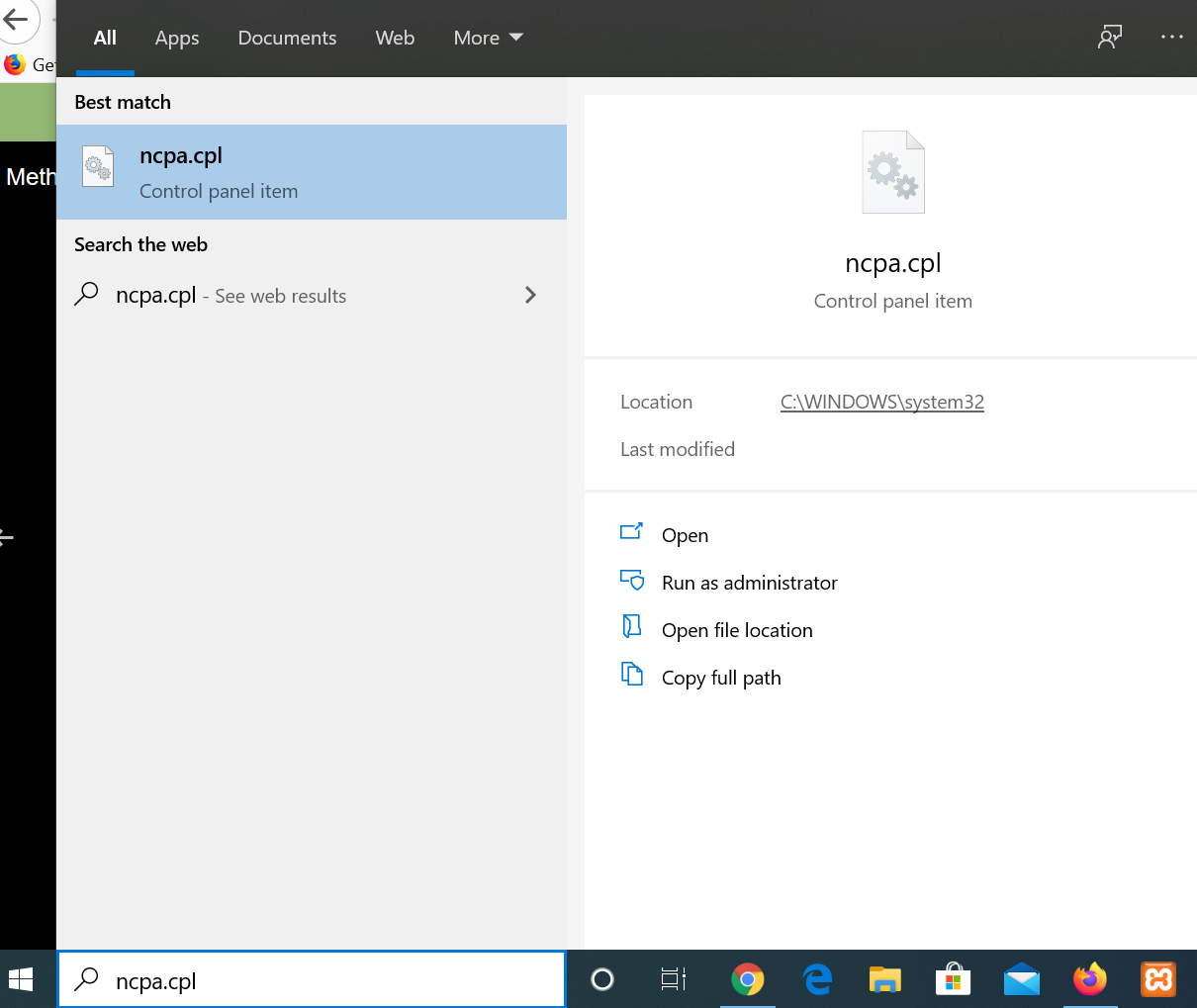Open the Mail app from taskbar

click(x=1021, y=979)
